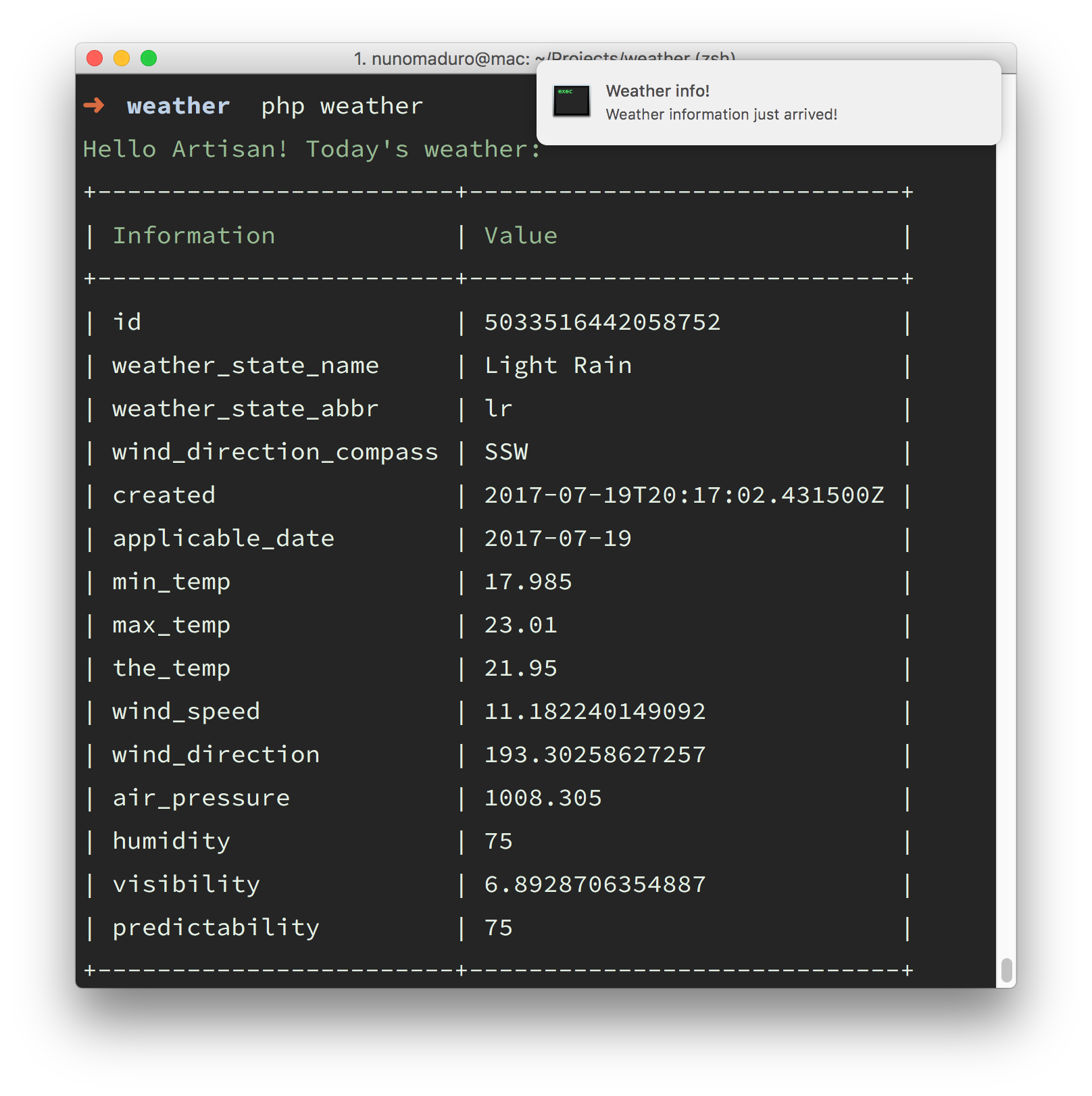Select the applicable_date value 2017-07-19
The height and width of the screenshot is (1096, 1092).
557,538
